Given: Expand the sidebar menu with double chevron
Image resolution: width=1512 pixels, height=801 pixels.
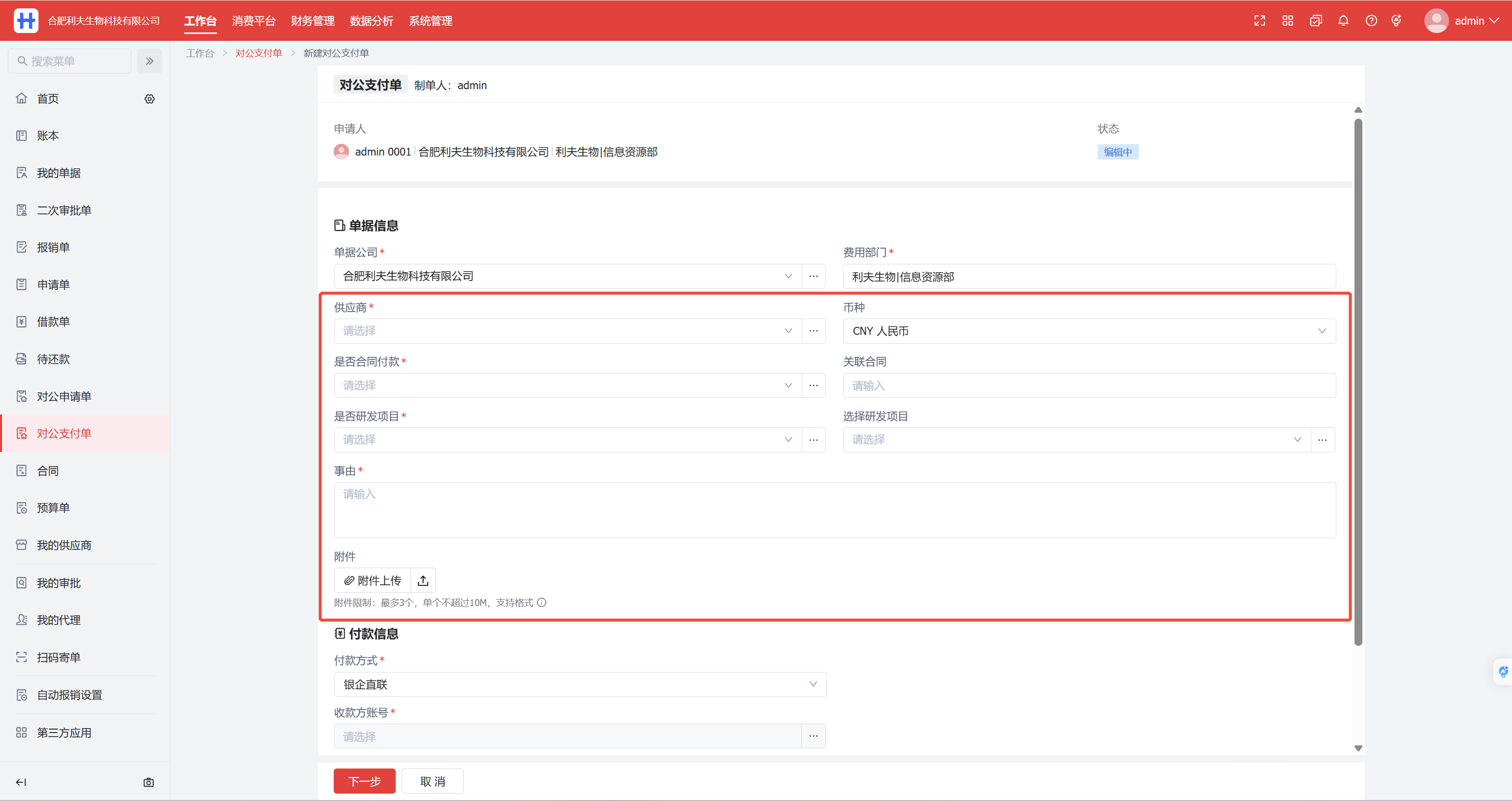Looking at the screenshot, I should [x=149, y=61].
